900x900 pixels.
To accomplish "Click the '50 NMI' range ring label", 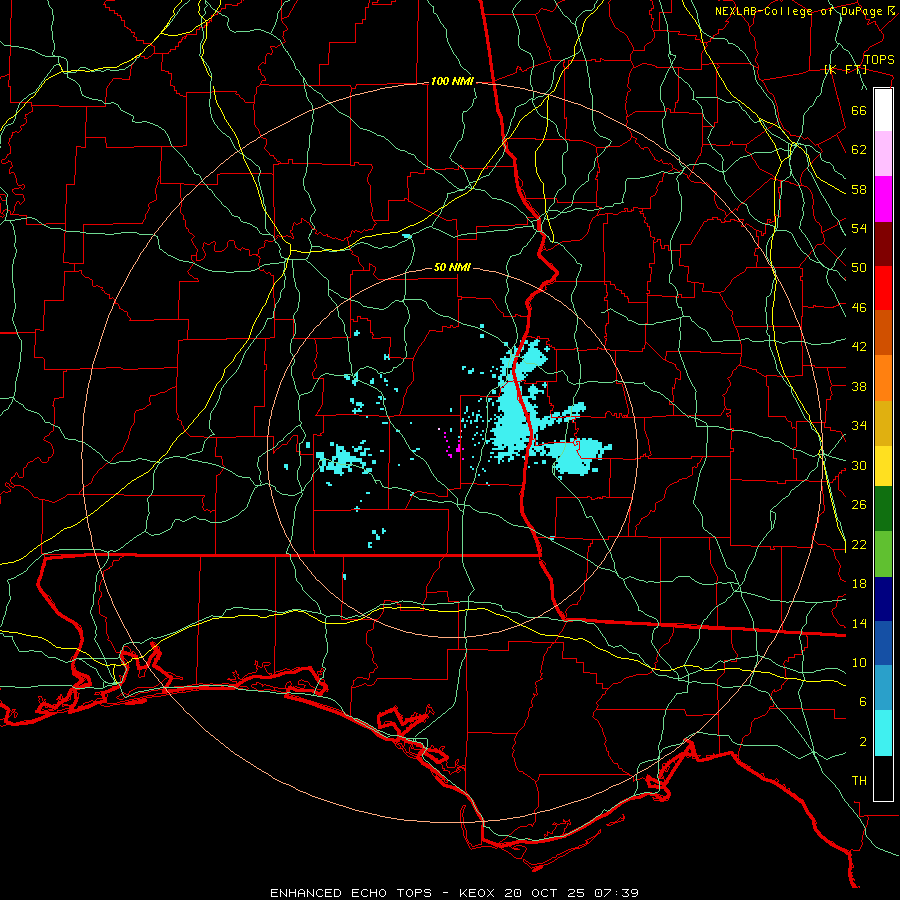I will pos(452,267).
